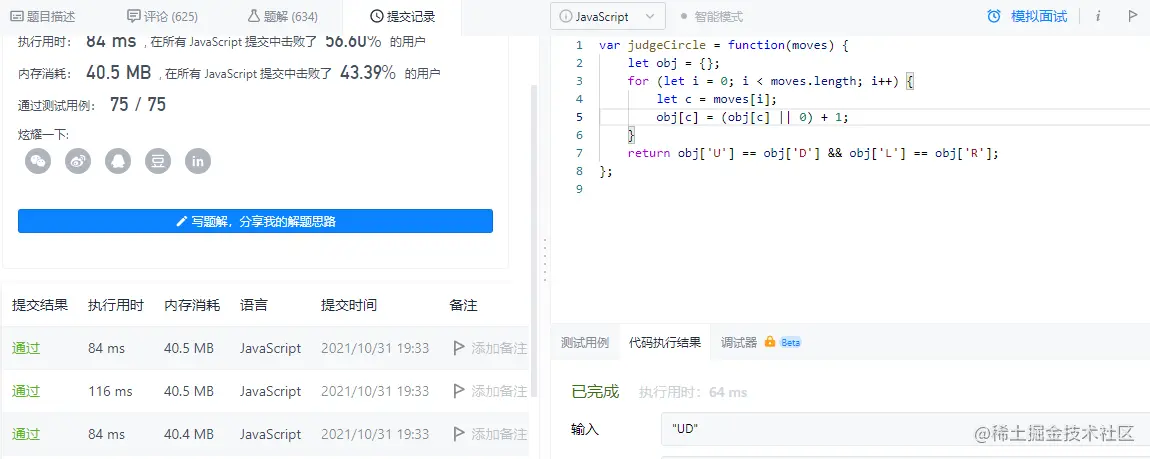The image size is (1150, 459).
Task: Click 备注 column header
Action: click(x=463, y=305)
